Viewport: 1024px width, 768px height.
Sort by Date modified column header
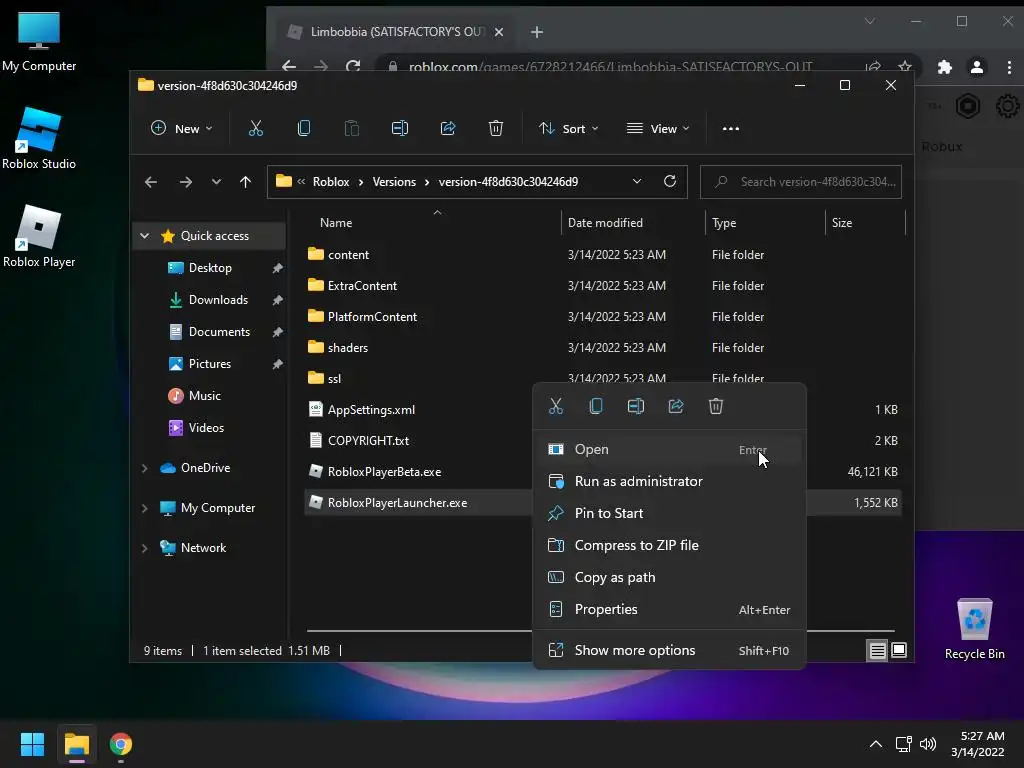605,223
